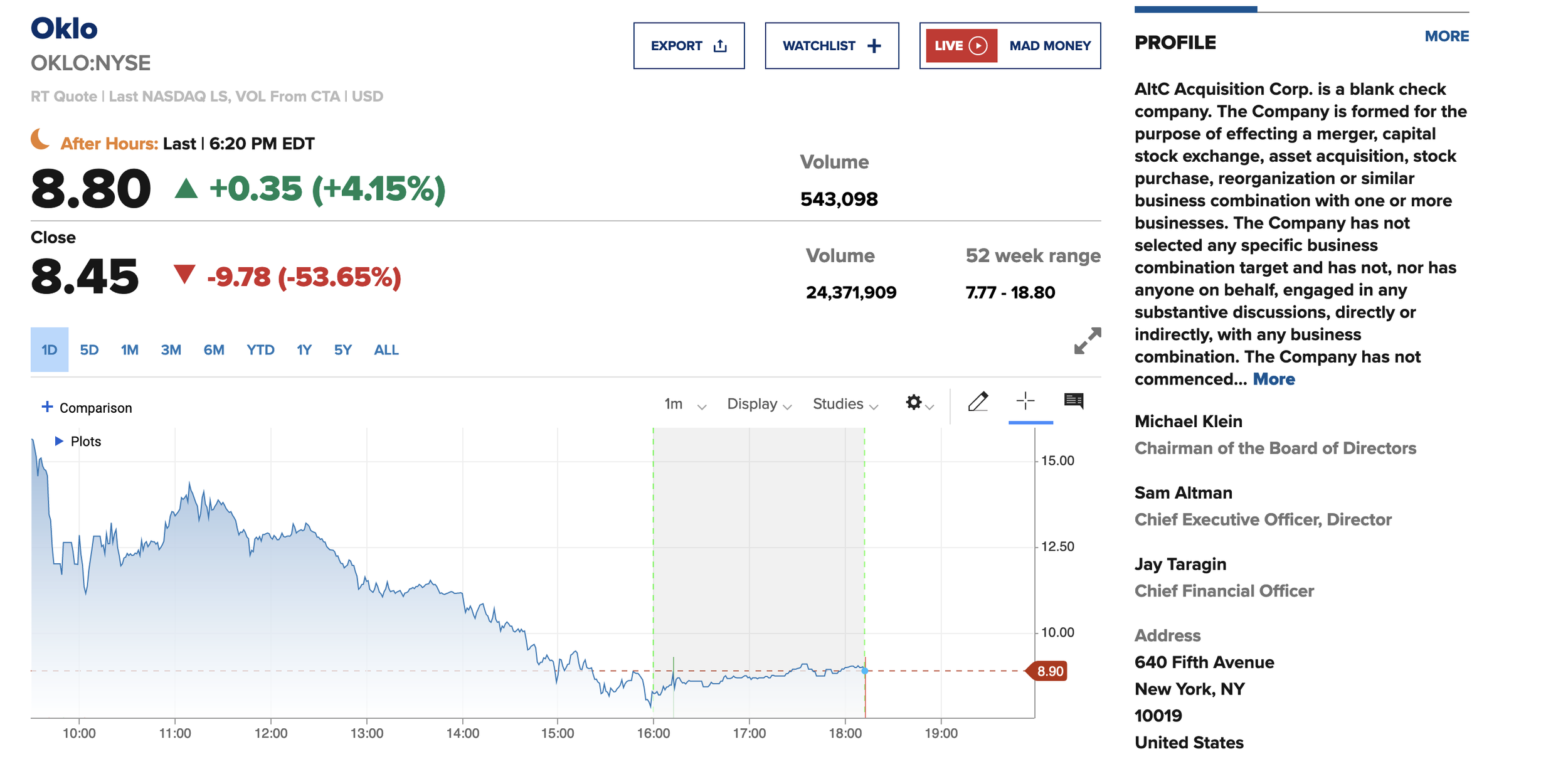The height and width of the screenshot is (764, 1568).
Task: Expand the Plots triangle
Action: click(59, 441)
